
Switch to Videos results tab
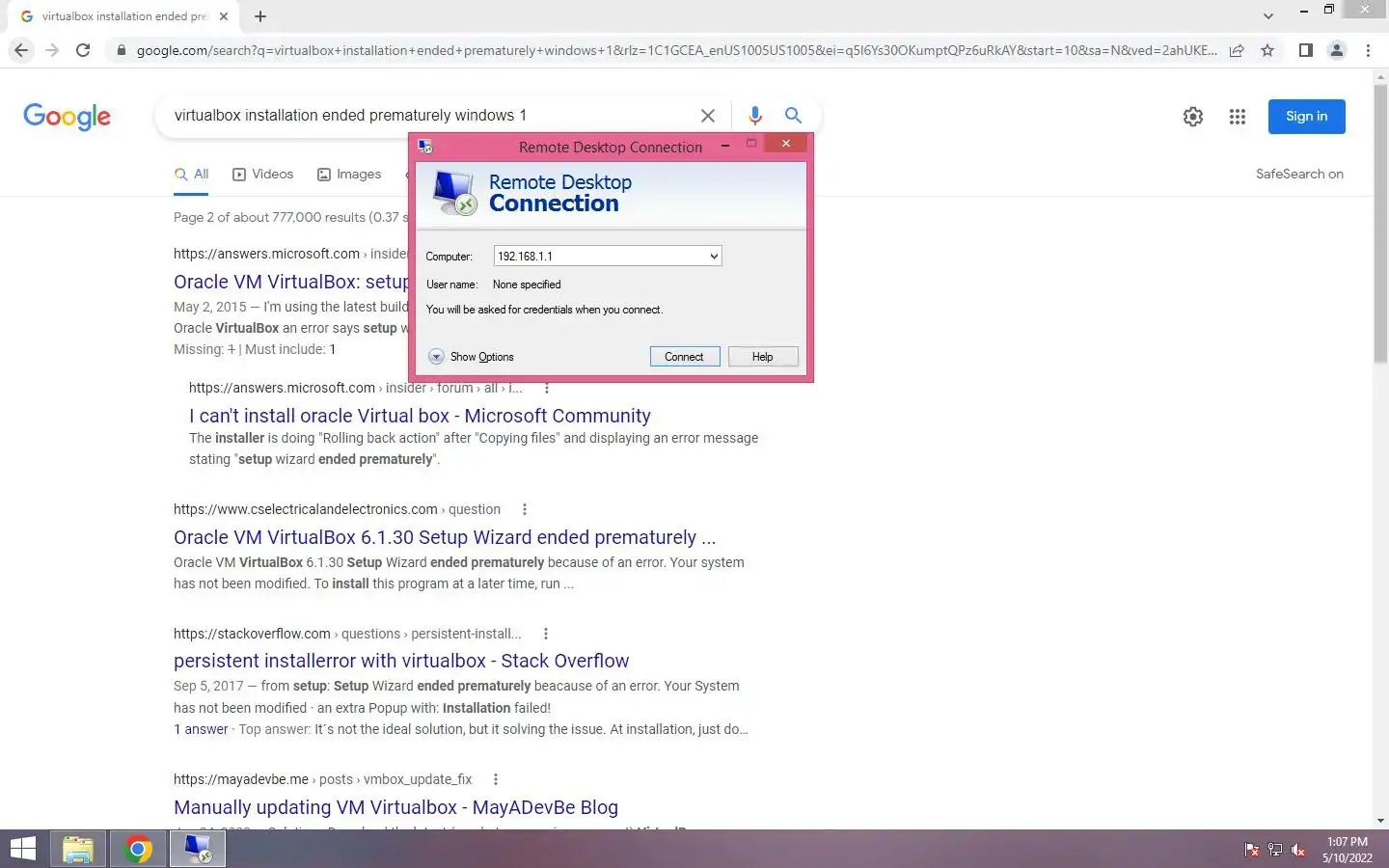(x=263, y=175)
